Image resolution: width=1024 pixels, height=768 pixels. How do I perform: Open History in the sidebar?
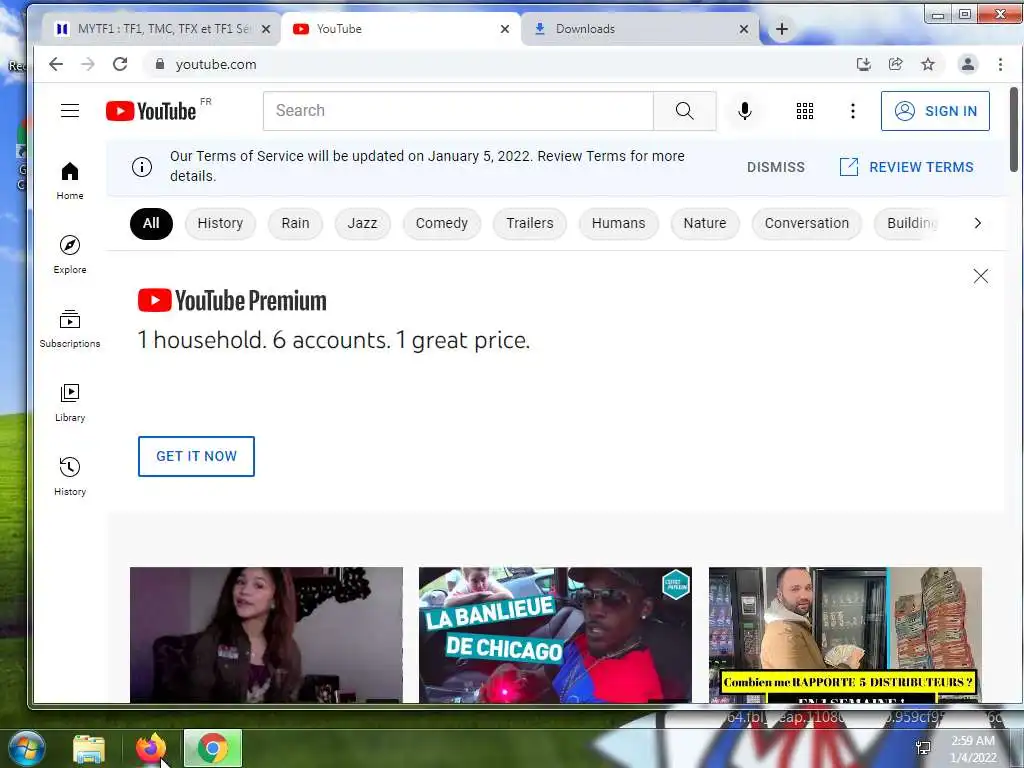(x=70, y=477)
